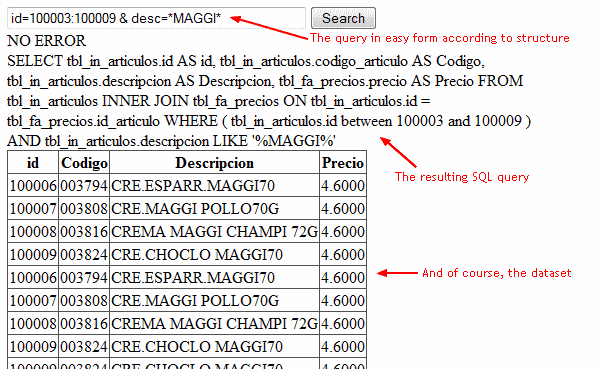Click the first row id cell 100006

(x=33, y=186)
